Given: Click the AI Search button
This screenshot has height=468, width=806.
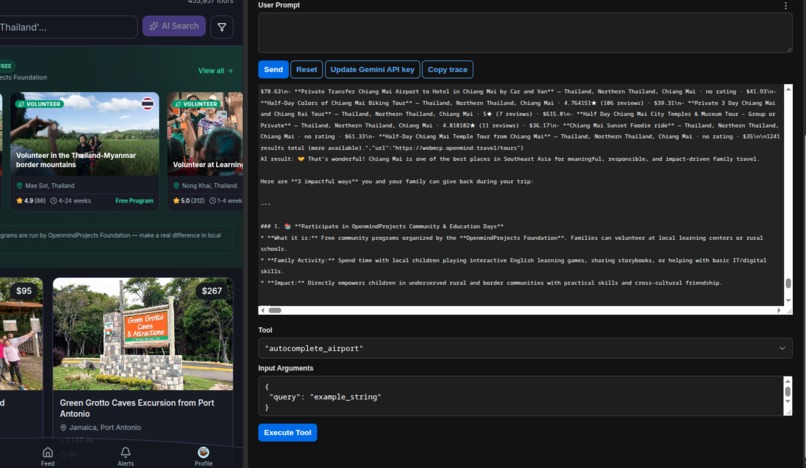Looking at the screenshot, I should pyautogui.click(x=174, y=26).
